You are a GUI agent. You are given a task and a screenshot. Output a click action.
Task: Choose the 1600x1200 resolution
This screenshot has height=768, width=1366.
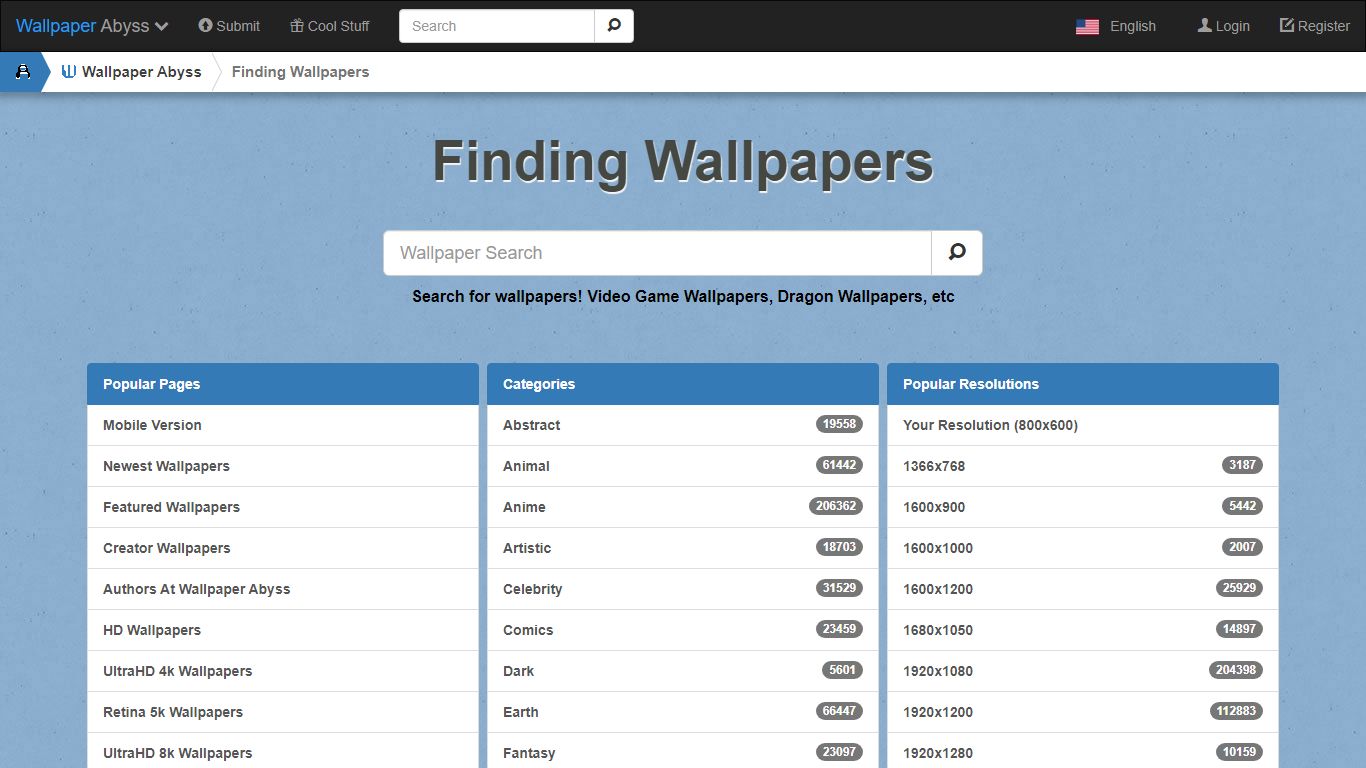[1083, 589]
